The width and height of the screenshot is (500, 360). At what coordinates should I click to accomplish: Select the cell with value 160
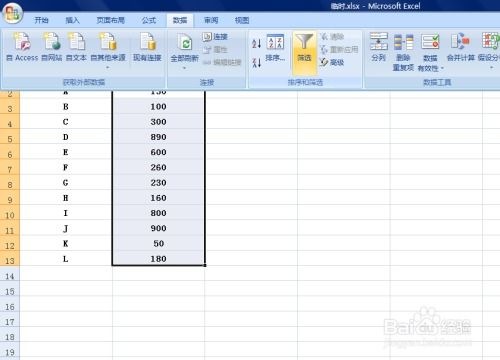click(158, 198)
